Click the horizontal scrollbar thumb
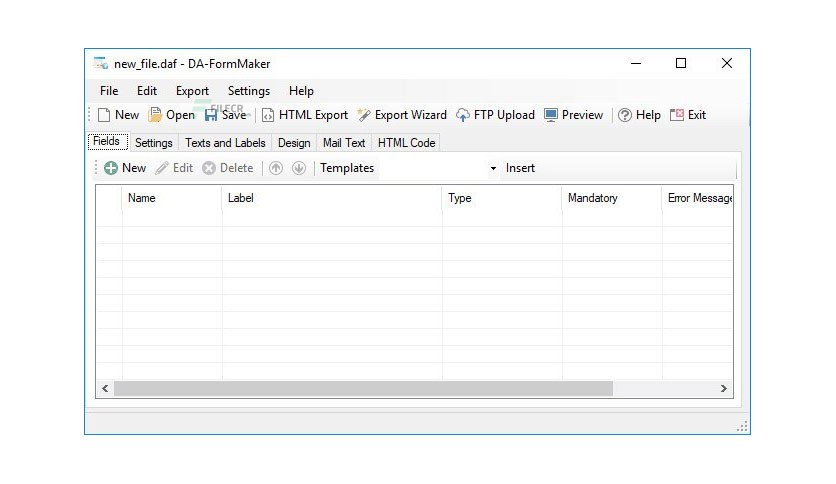The image size is (836, 484). tap(364, 389)
